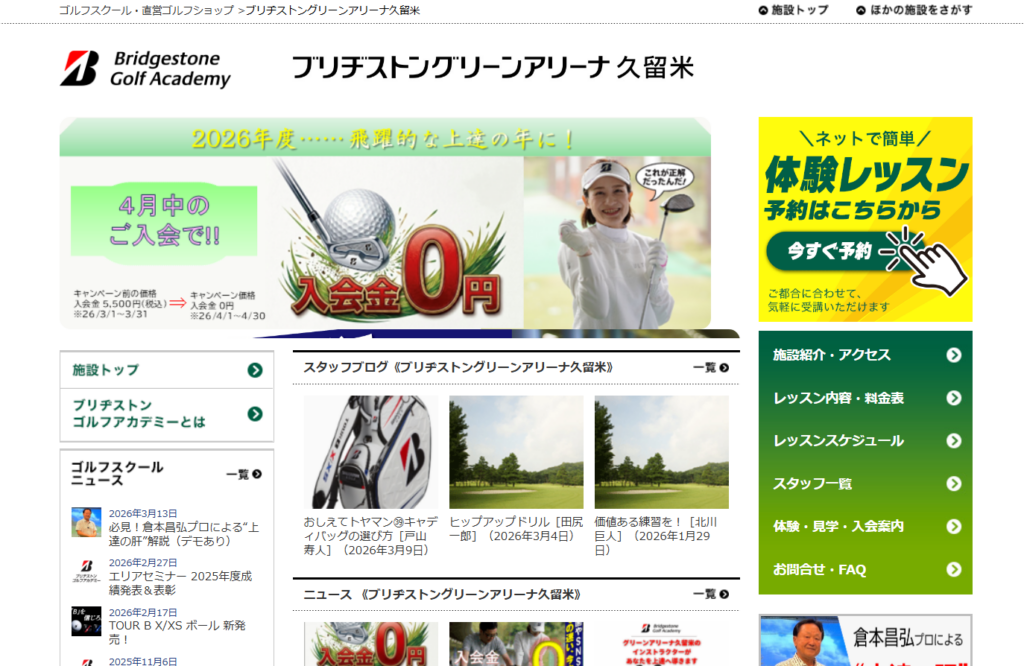The image size is (1024, 666).
Task: Click arrow icon next to ブリヂストンゴルフアカデミーとは
Action: [x=255, y=414]
